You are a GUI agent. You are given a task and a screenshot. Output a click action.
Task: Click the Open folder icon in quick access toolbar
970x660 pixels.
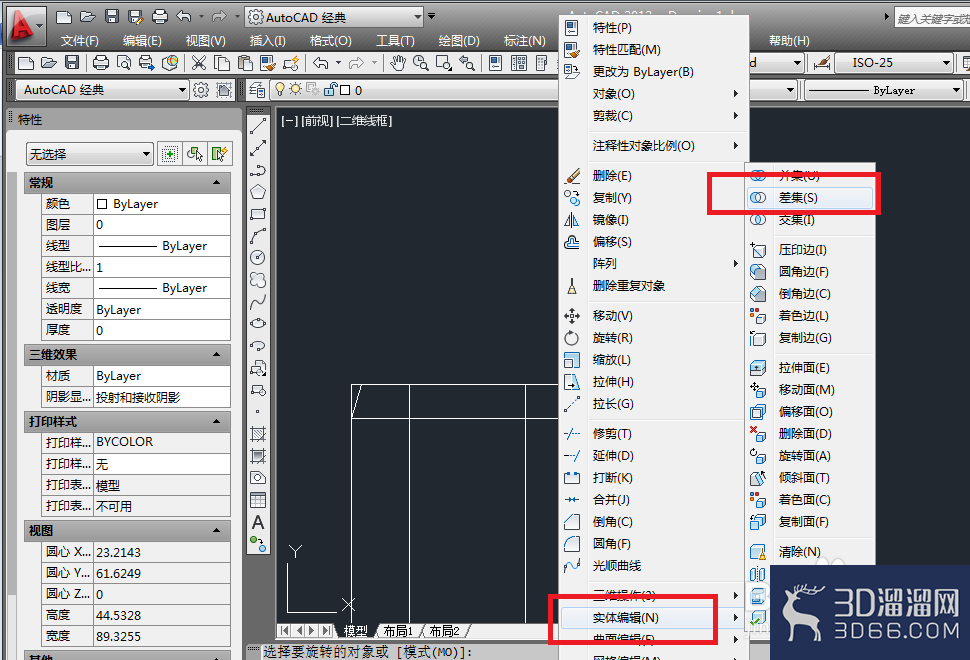[x=87, y=17]
